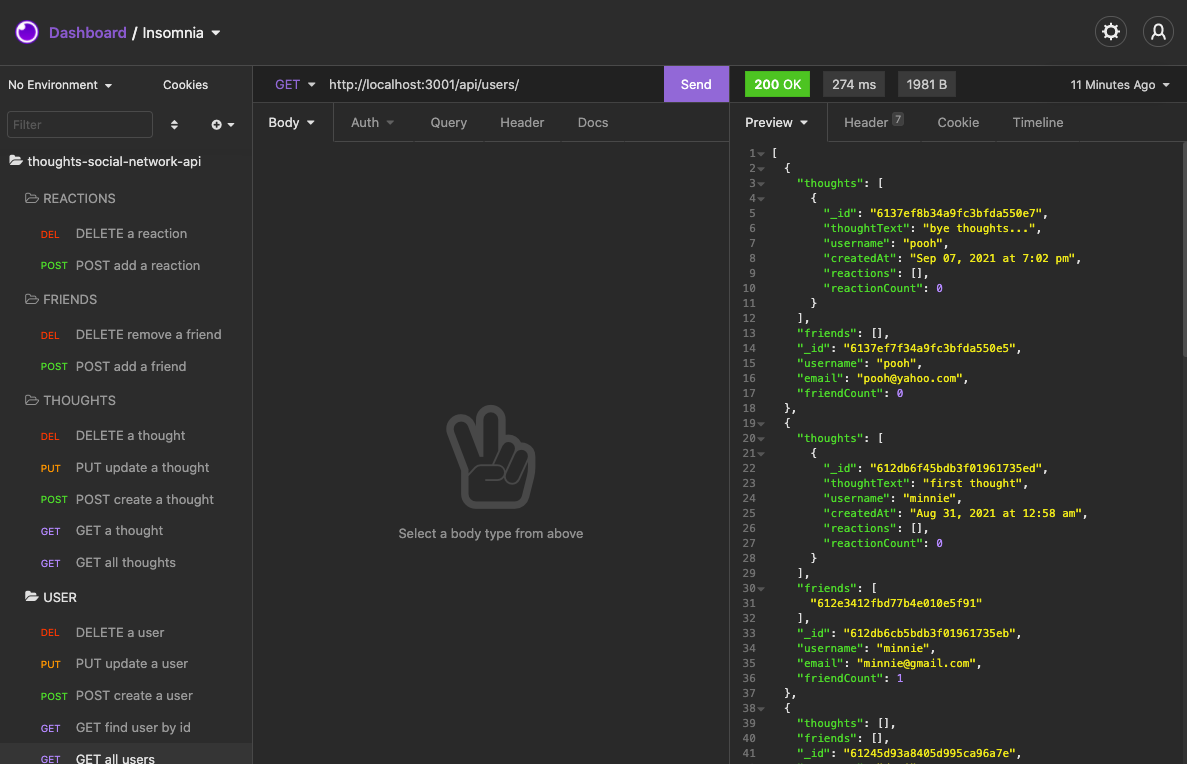This screenshot has width=1187, height=764.
Task: Open the Insomnia workspace dropdown
Action: (x=181, y=33)
